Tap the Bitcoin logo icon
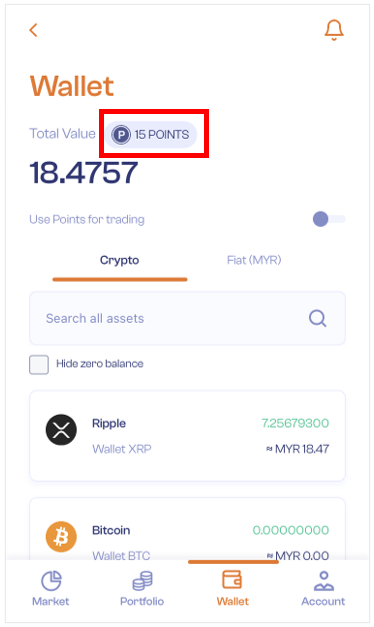Image resolution: width=374 pixels, height=627 pixels. (61, 537)
